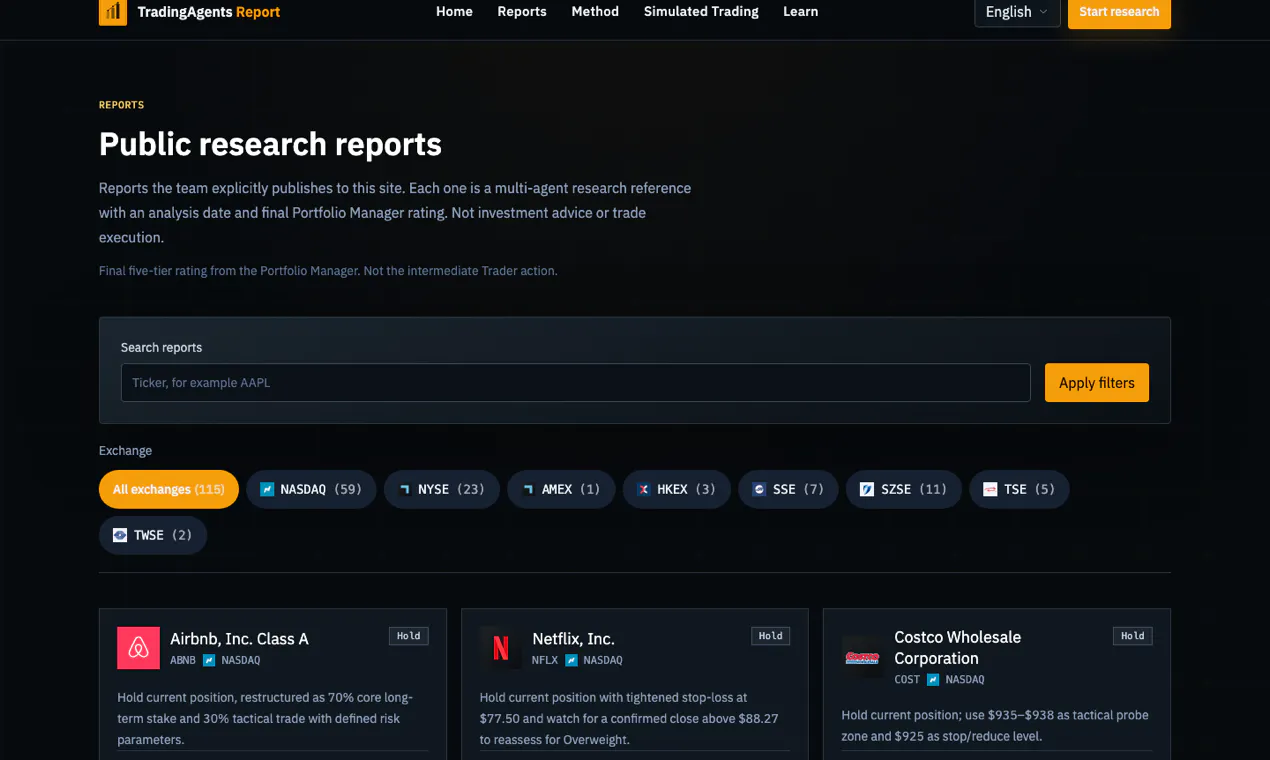Filter by SZSE (11) exchange
This screenshot has height=760, width=1270.
[x=904, y=490]
